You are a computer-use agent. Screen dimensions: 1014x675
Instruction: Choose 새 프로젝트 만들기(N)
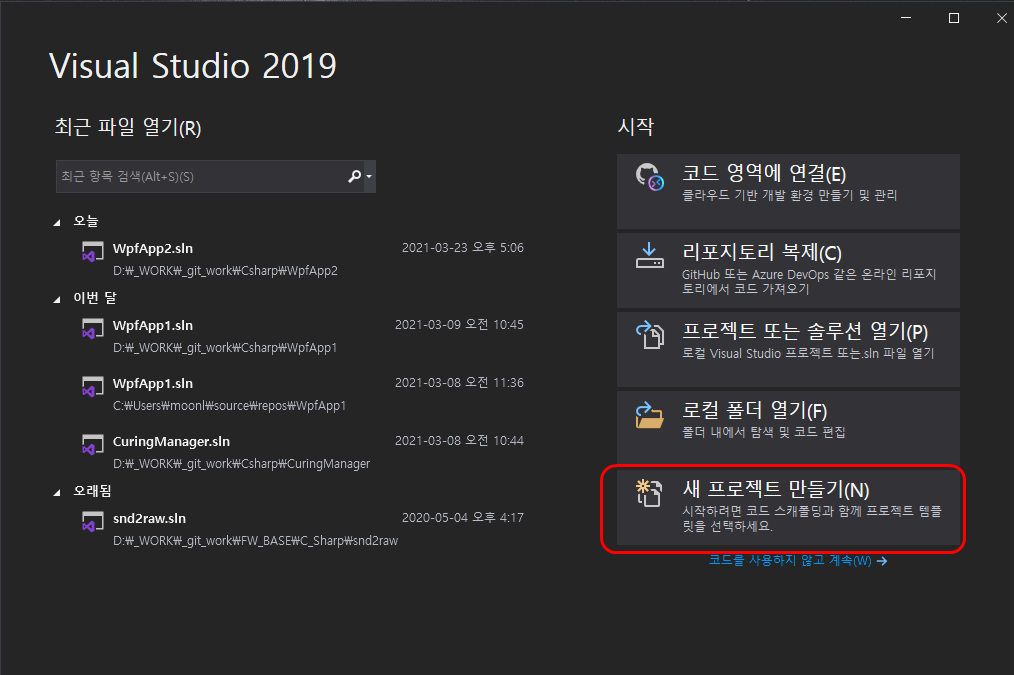[x=788, y=508]
